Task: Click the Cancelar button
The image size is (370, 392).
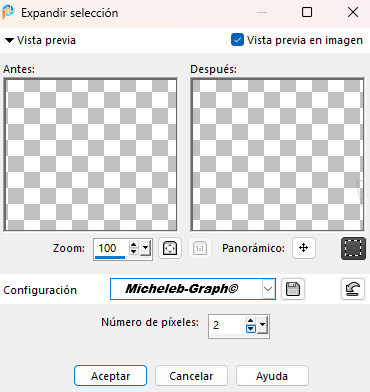Action: pos(191,376)
